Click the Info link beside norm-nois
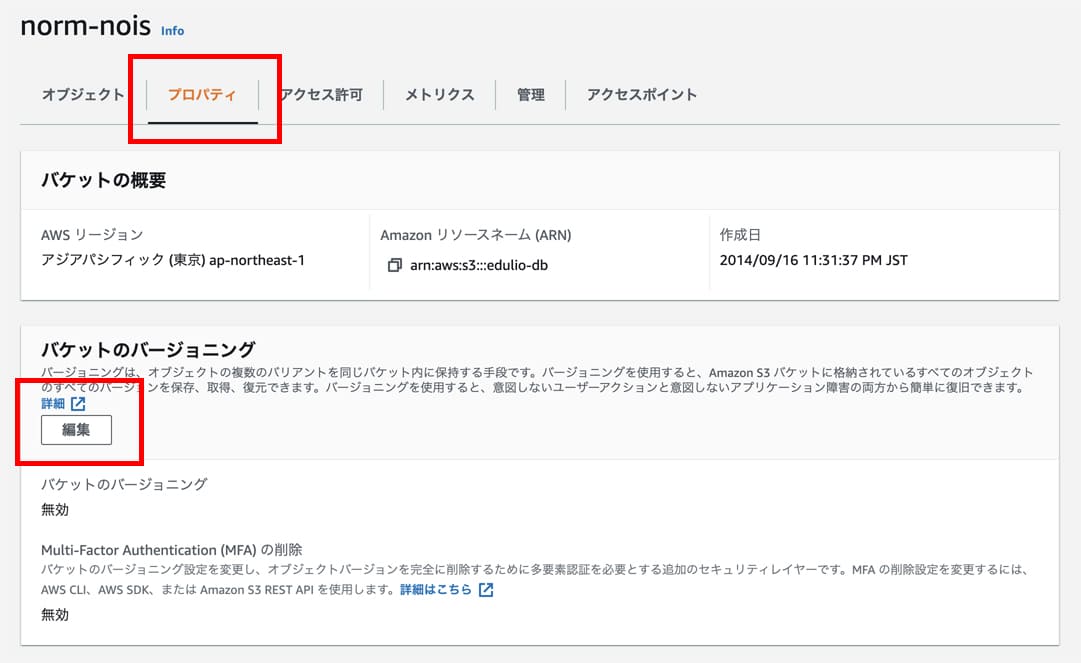This screenshot has height=663, width=1081. [172, 31]
